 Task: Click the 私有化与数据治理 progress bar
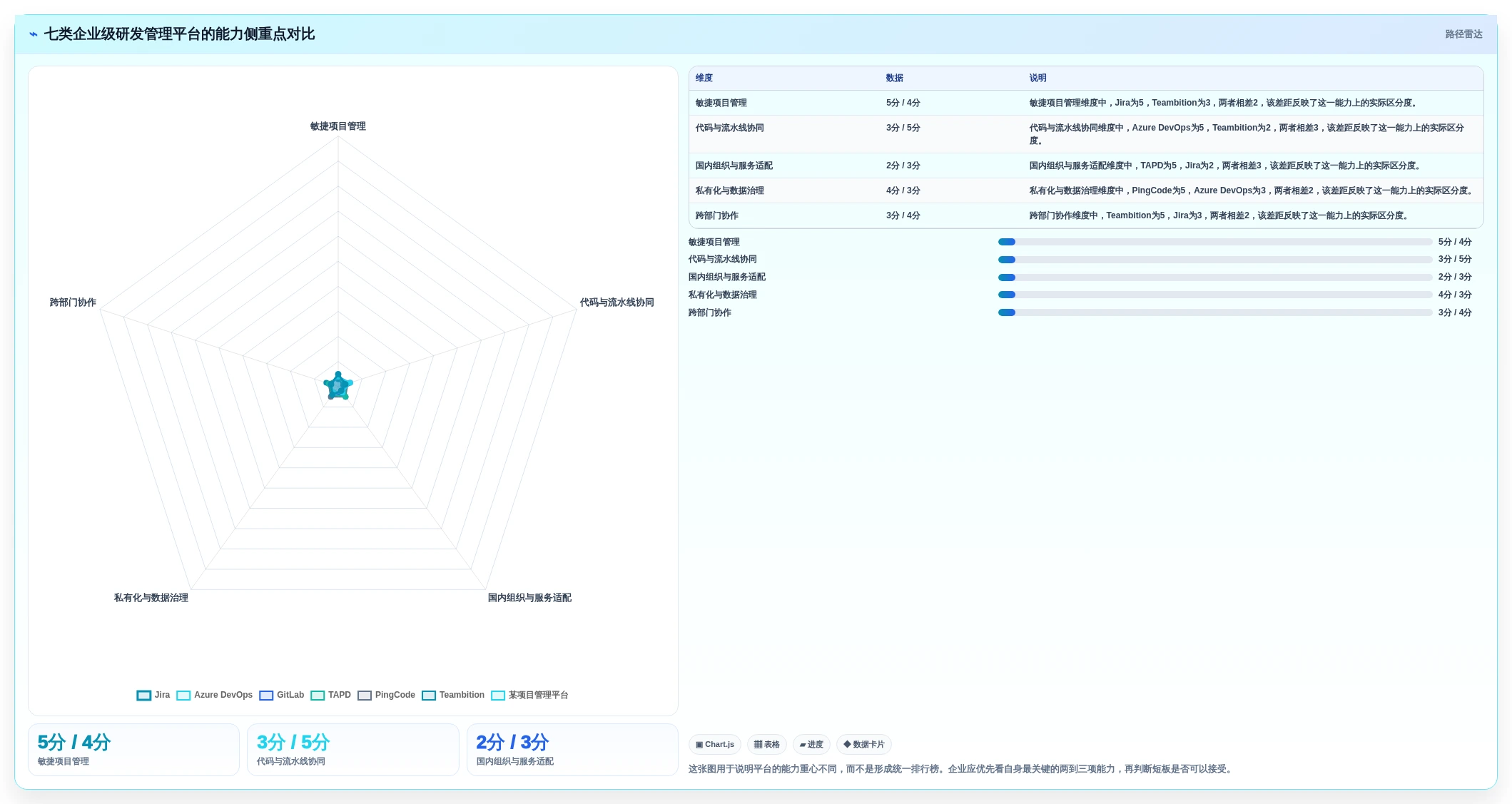click(1215, 295)
